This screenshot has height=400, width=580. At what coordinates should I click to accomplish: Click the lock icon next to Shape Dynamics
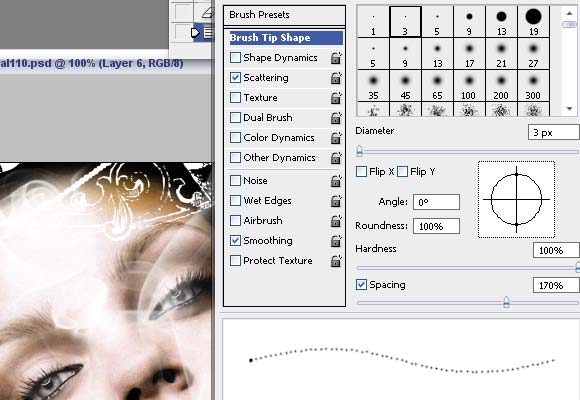[x=336, y=58]
